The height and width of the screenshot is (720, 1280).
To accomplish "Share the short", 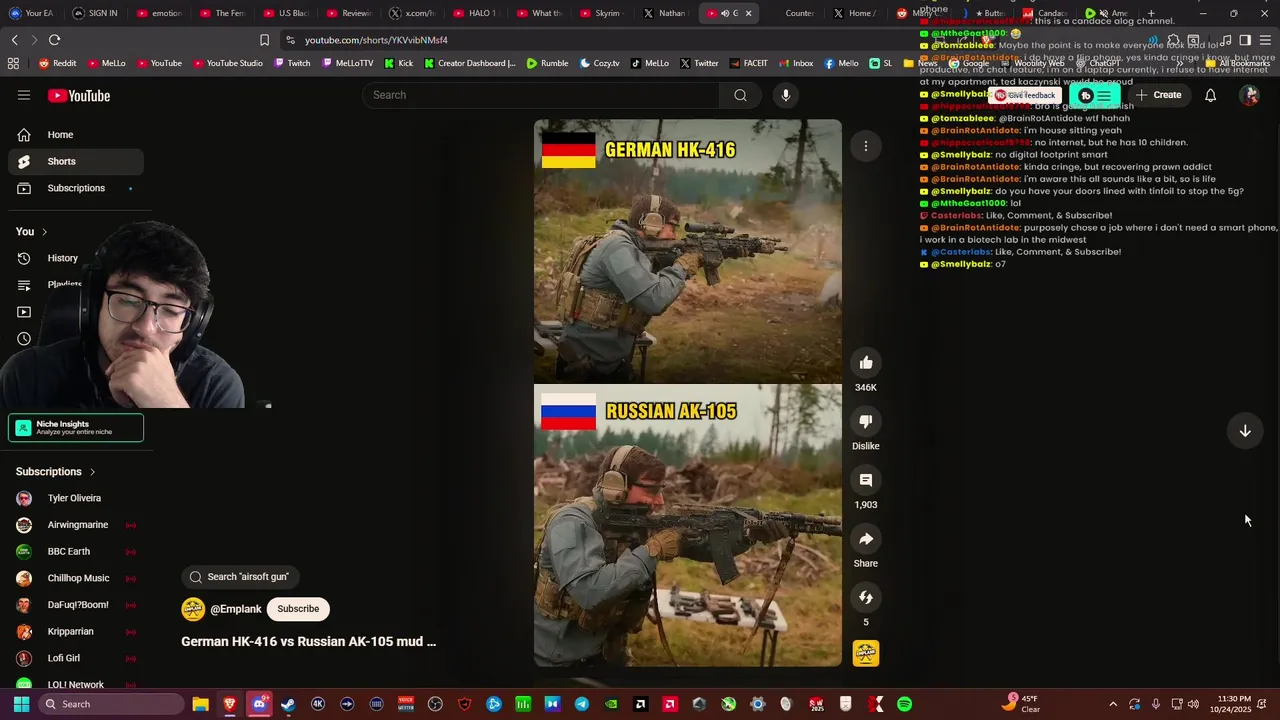I will 866,539.
